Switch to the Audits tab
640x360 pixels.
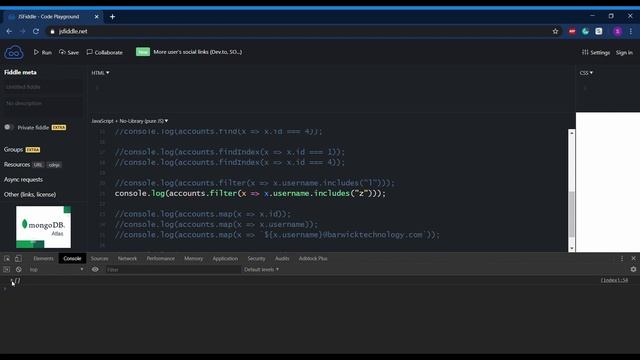[282, 258]
